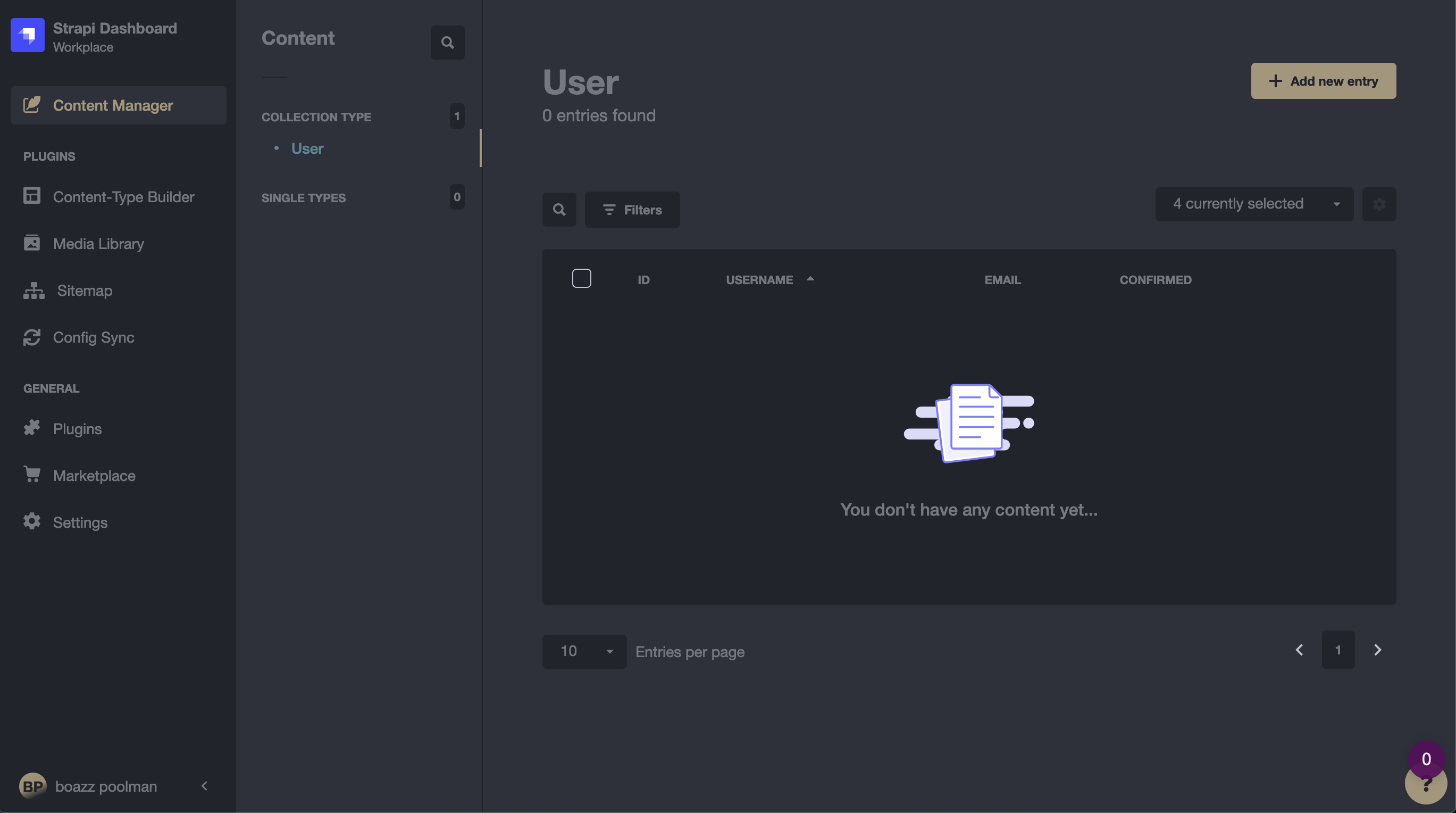Collapse the sidebar navigation with the chevron

click(x=205, y=786)
